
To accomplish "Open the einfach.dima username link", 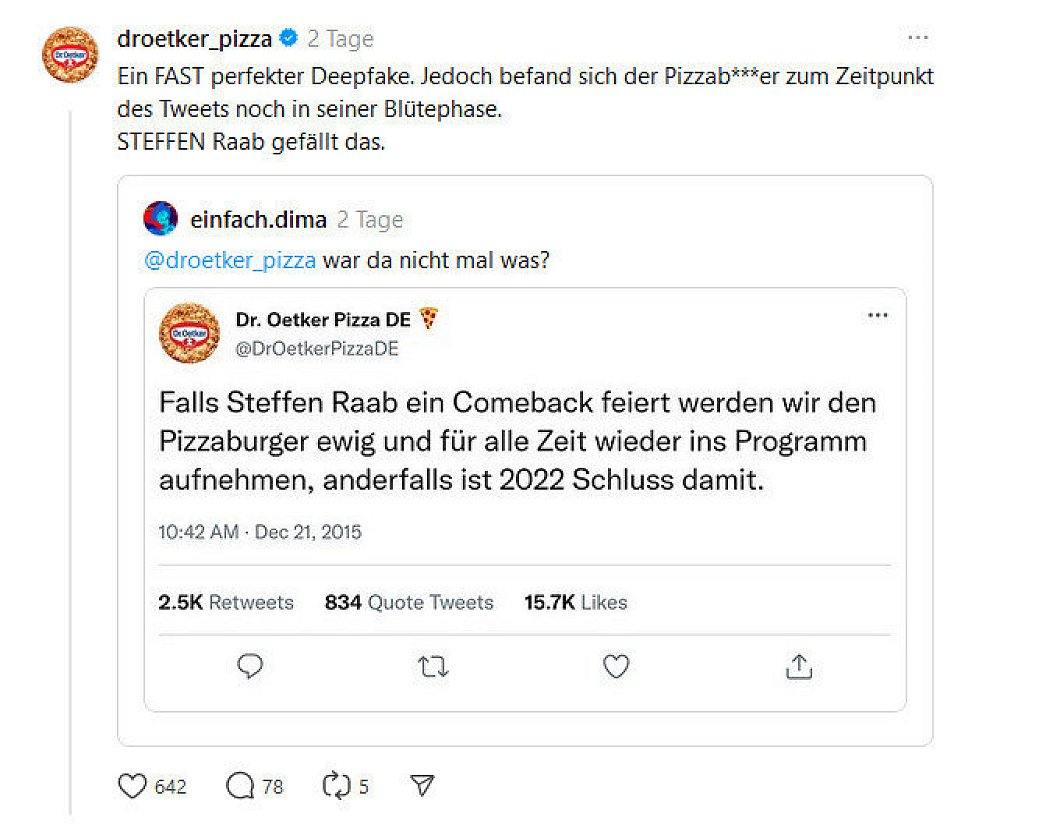I will (x=259, y=220).
